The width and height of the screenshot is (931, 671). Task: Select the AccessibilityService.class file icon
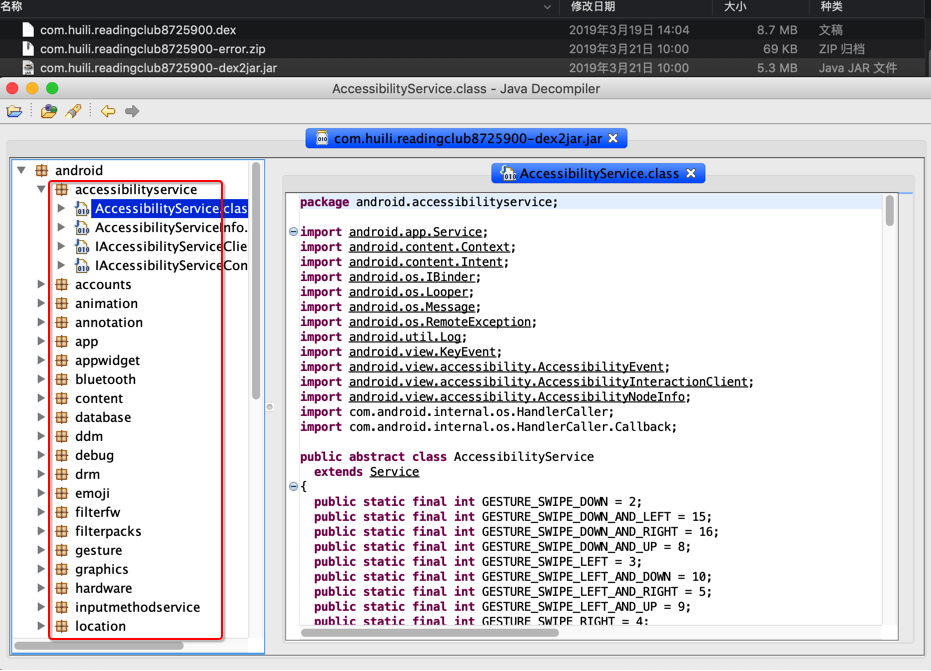click(82, 208)
